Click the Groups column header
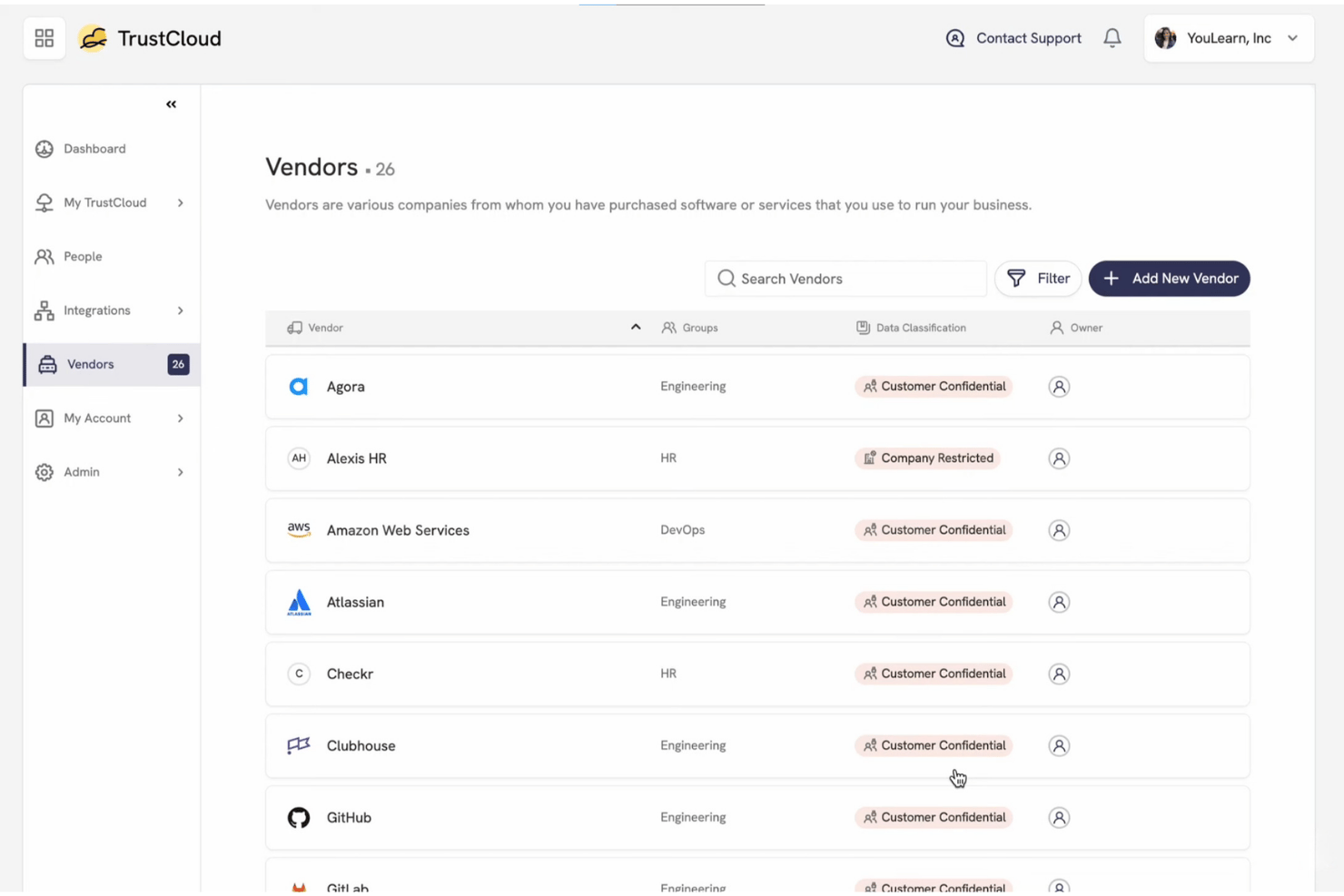Viewport: 1344px width, 896px height. (x=690, y=328)
